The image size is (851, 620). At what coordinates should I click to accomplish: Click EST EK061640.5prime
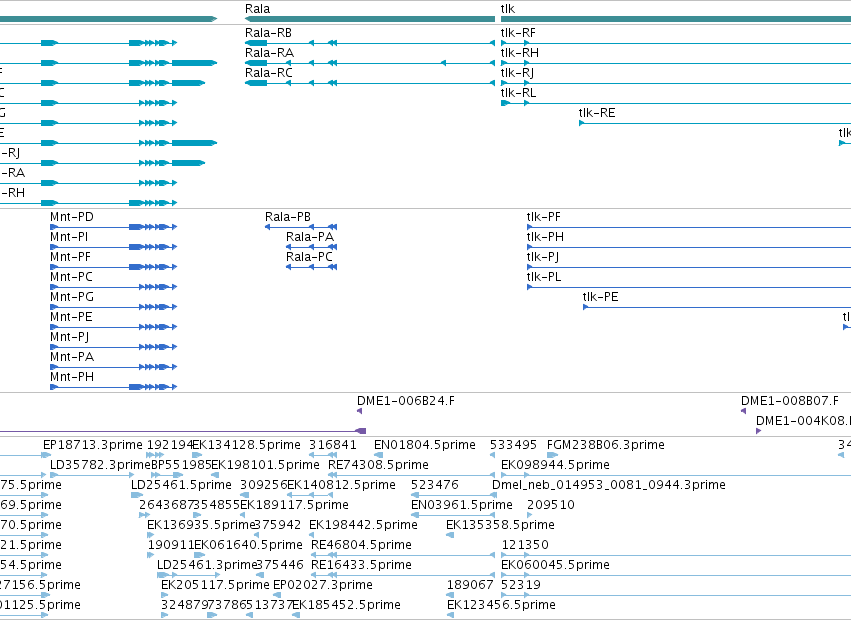click(248, 546)
